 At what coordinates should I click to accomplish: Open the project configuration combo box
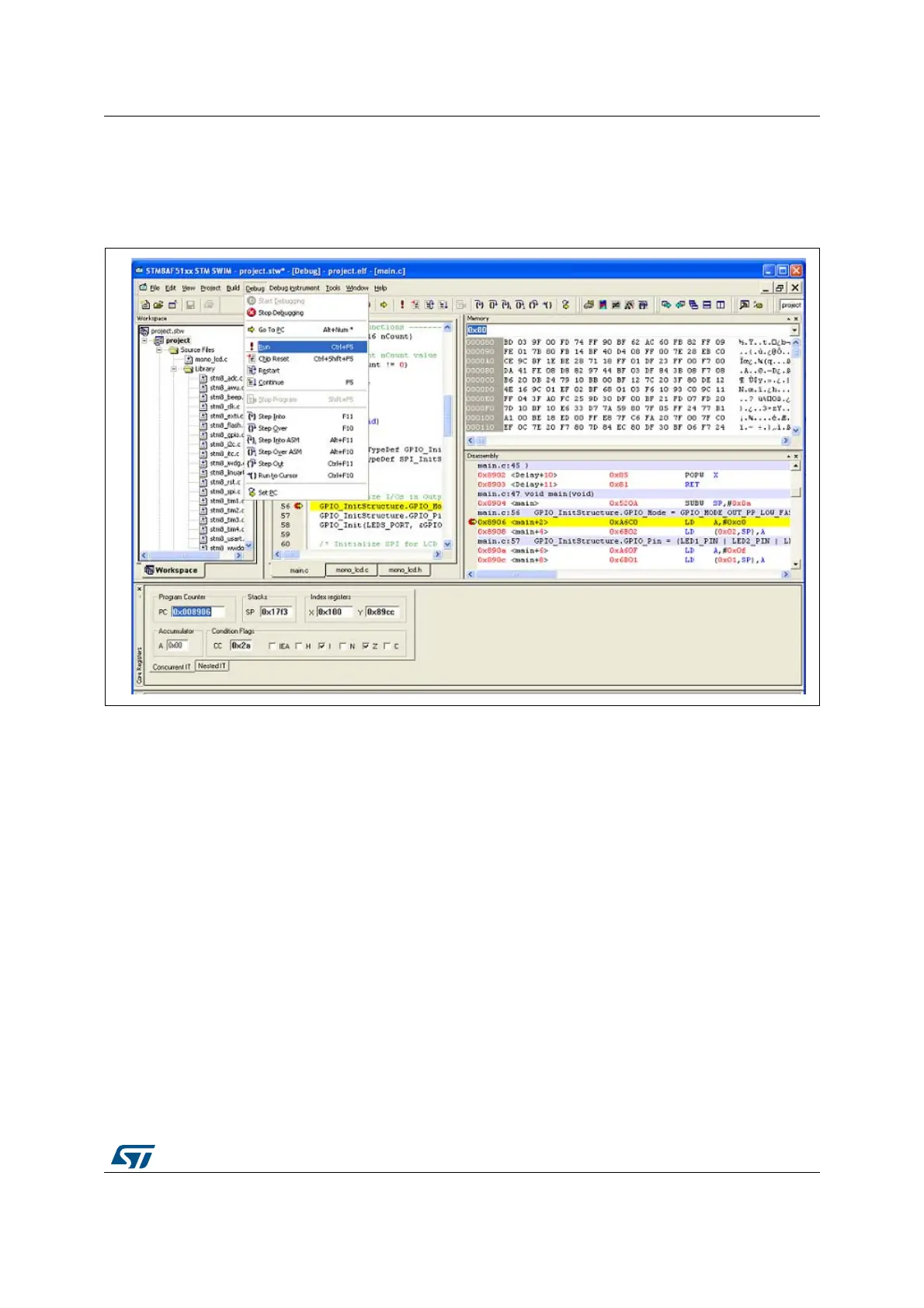click(x=791, y=305)
